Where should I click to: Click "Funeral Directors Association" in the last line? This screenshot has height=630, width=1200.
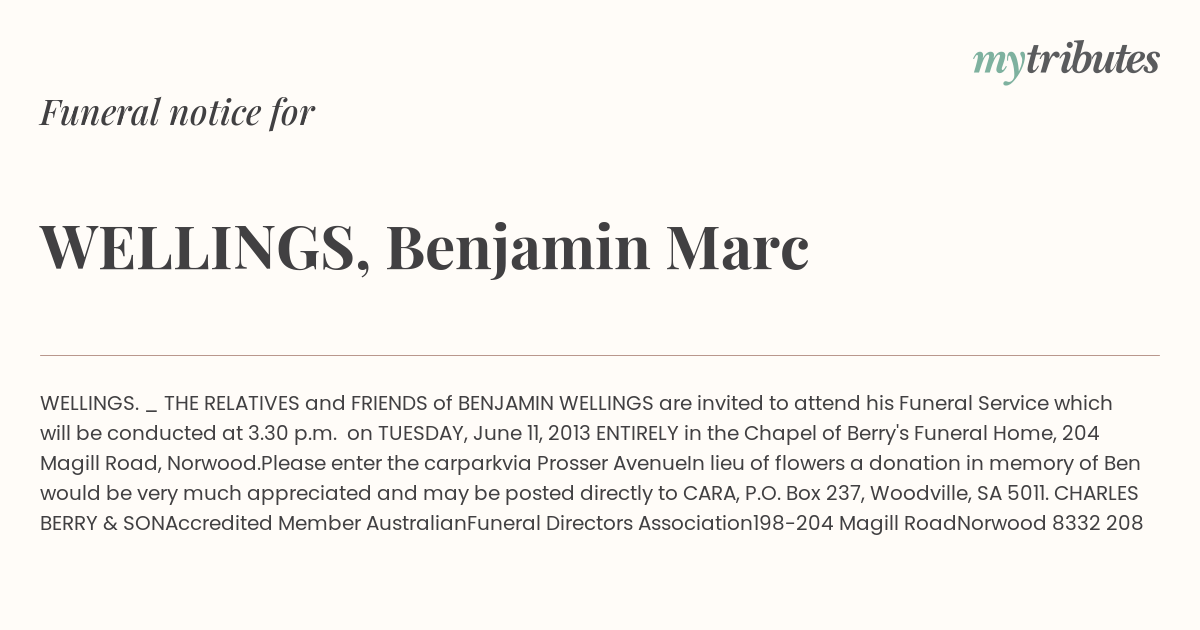pos(609,524)
